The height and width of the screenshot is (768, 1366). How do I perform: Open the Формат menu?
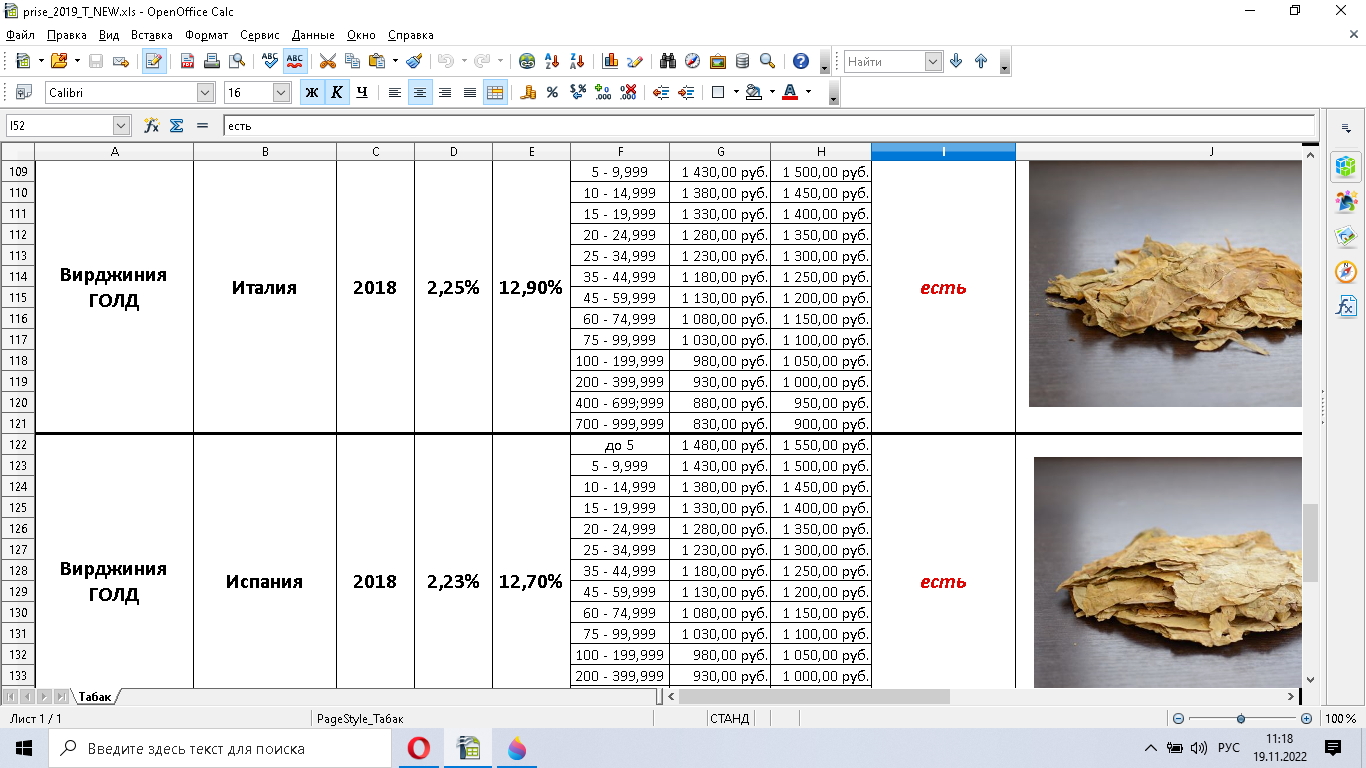click(x=207, y=35)
